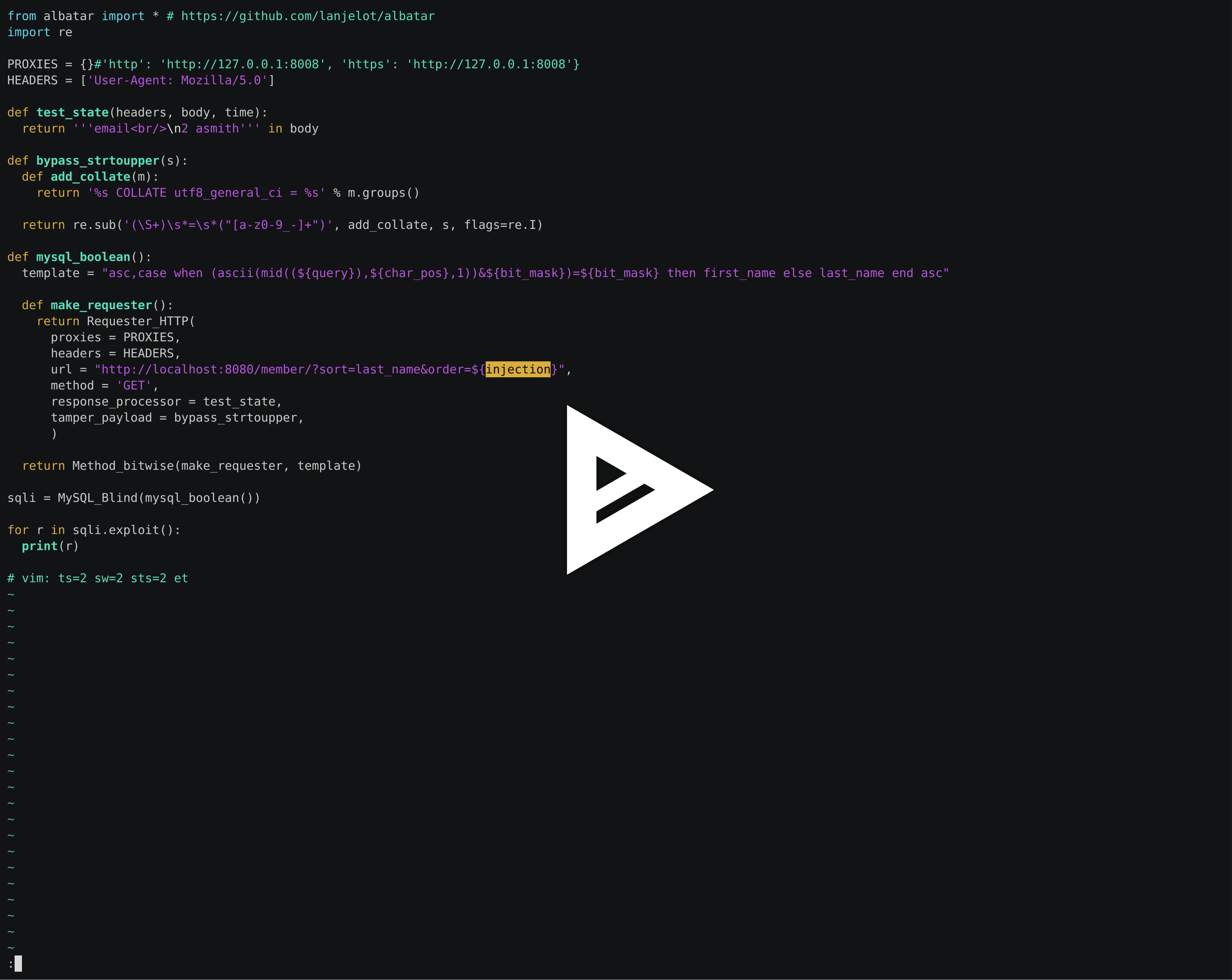Click "sqli = MySQL_Blind(mysql_boolean())" line
This screenshot has width=1232, height=980.
pyautogui.click(x=134, y=498)
